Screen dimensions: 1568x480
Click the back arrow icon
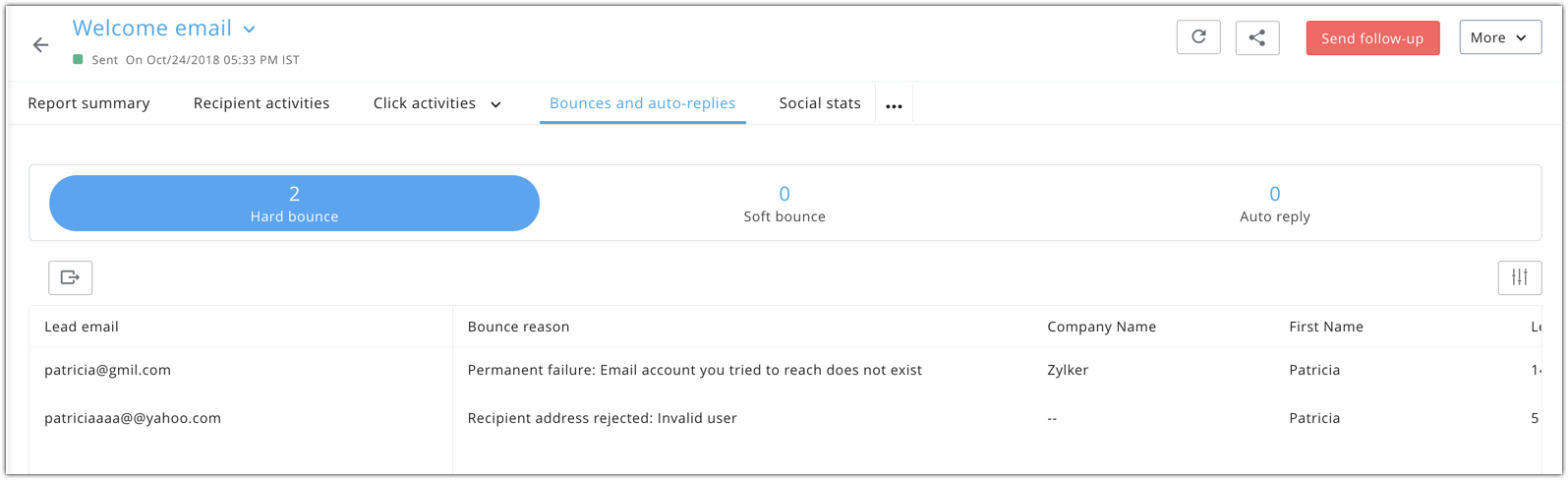pyautogui.click(x=40, y=45)
